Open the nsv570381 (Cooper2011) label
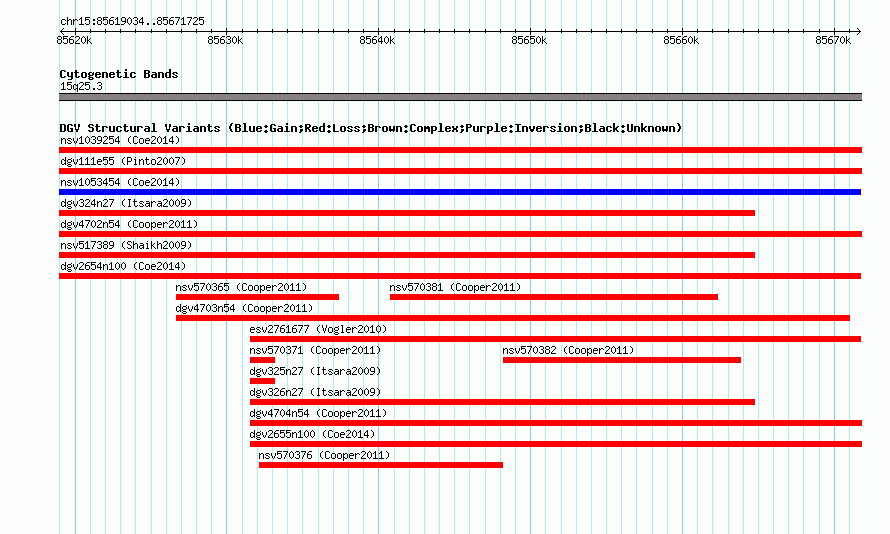 [x=455, y=287]
